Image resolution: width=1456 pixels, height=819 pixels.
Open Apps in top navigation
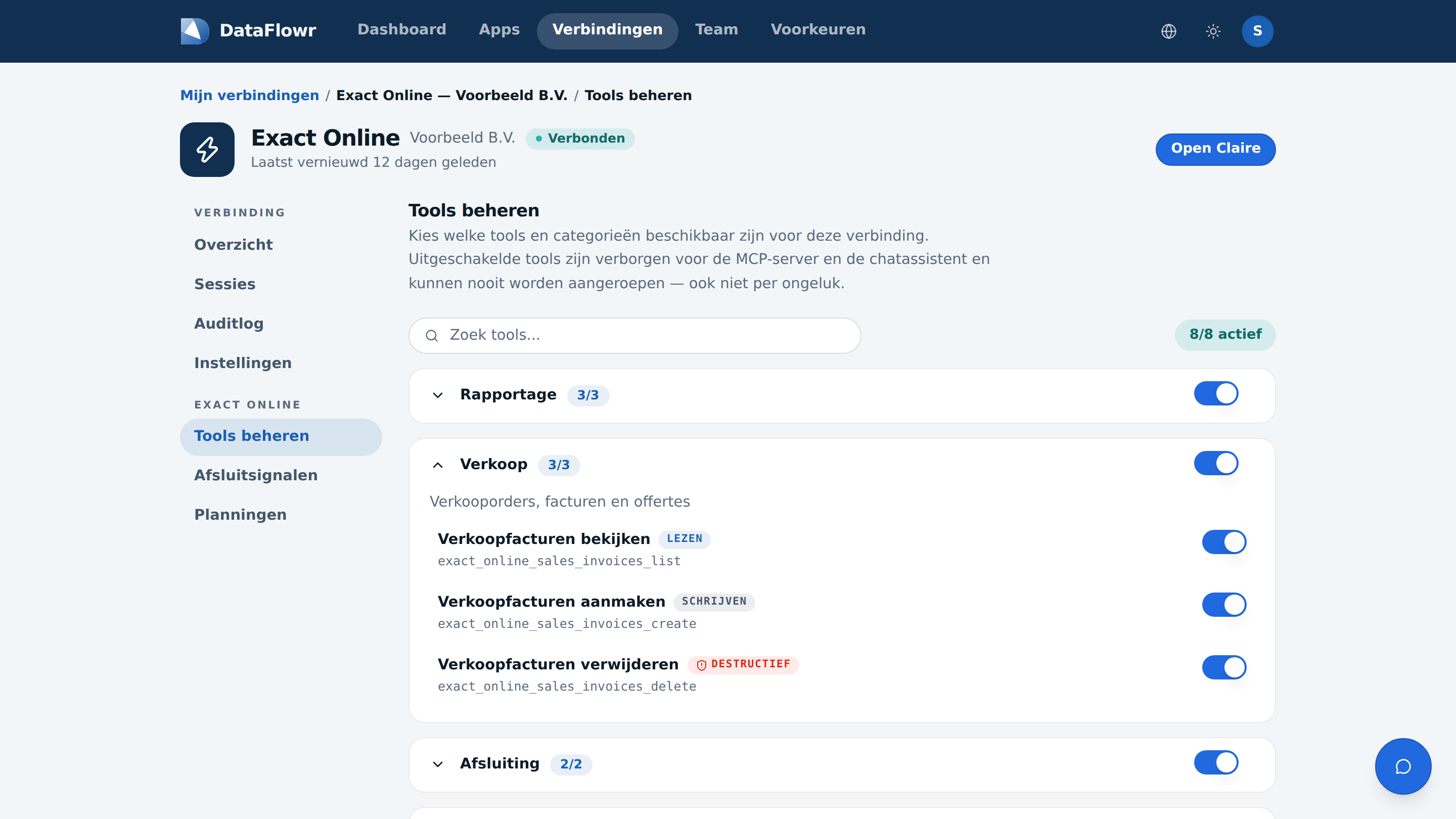[499, 30]
